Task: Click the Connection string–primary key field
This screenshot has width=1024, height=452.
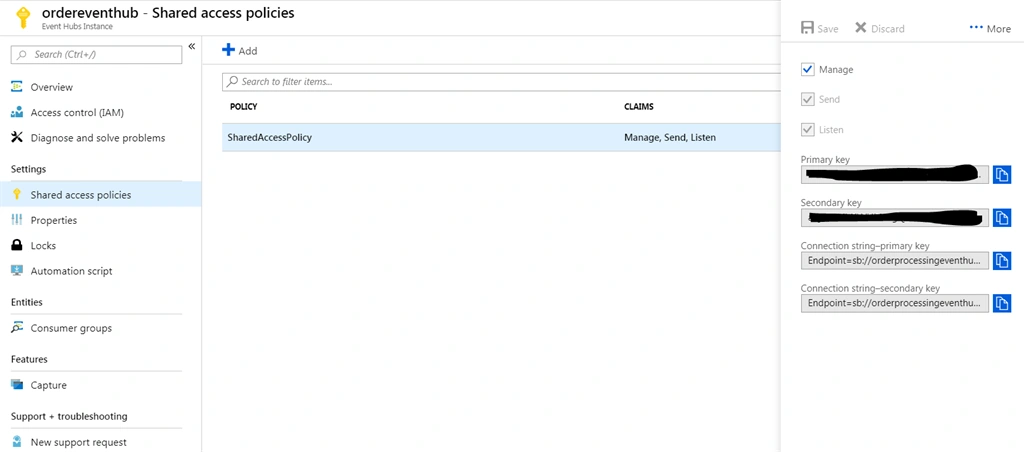Action: click(x=895, y=261)
